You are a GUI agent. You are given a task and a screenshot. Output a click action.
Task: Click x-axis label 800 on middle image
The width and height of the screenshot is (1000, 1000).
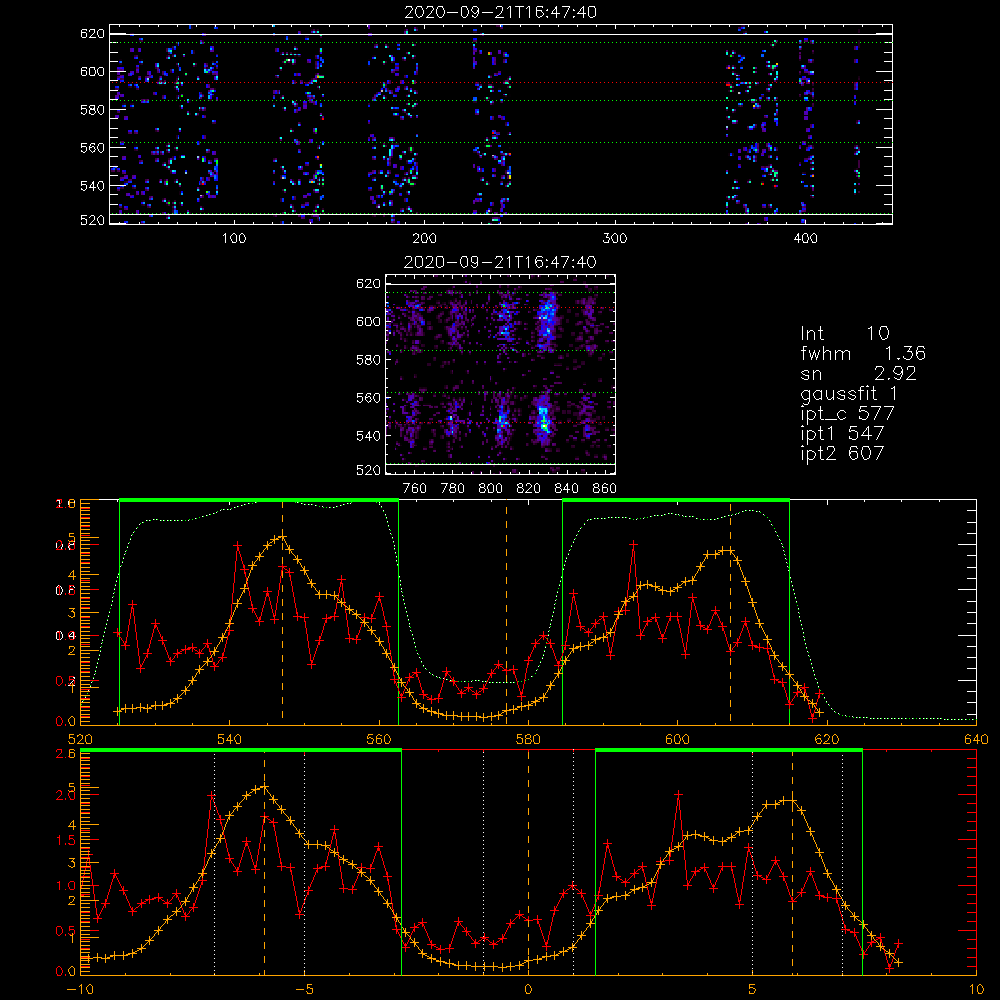click(490, 489)
